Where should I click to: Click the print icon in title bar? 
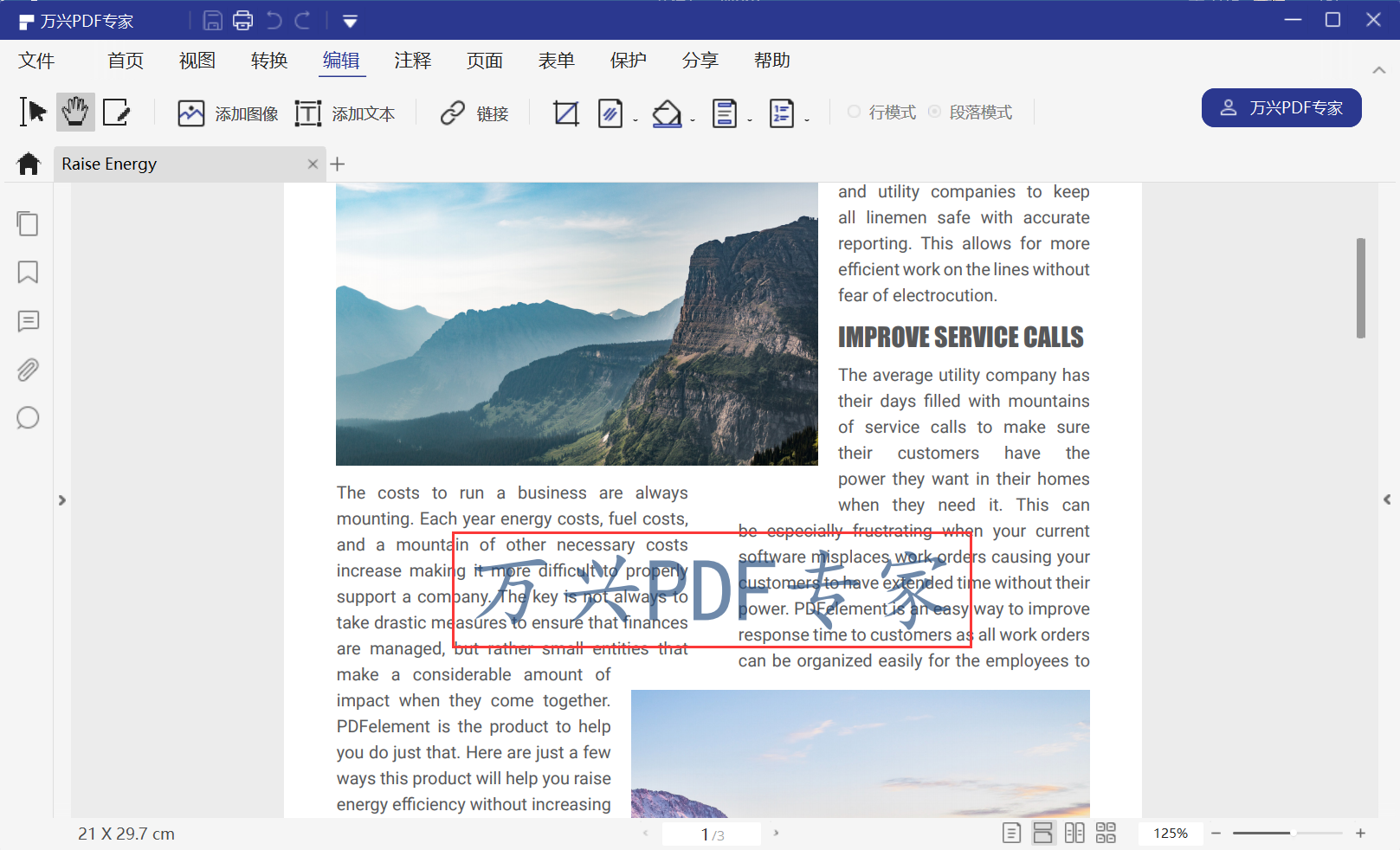click(243, 20)
